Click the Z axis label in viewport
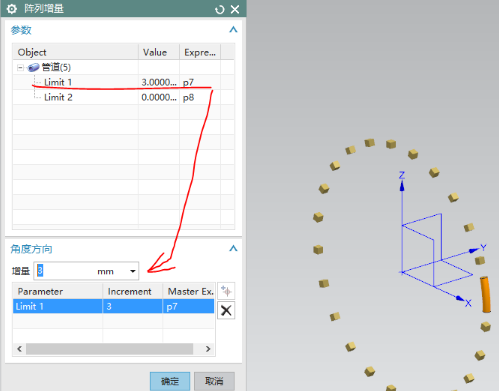This screenshot has width=499, height=391. [x=402, y=175]
